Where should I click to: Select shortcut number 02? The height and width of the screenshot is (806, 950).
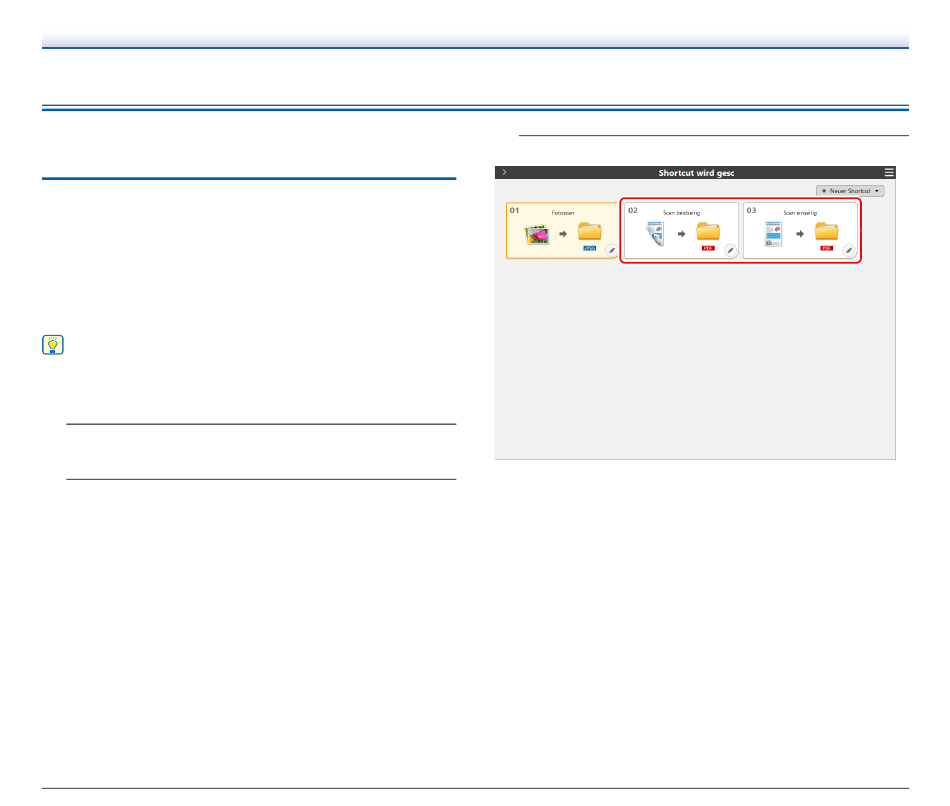633,210
